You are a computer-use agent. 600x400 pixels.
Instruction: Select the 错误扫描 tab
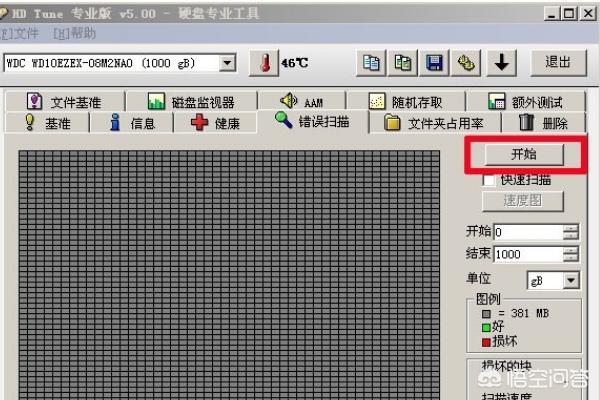pos(313,121)
